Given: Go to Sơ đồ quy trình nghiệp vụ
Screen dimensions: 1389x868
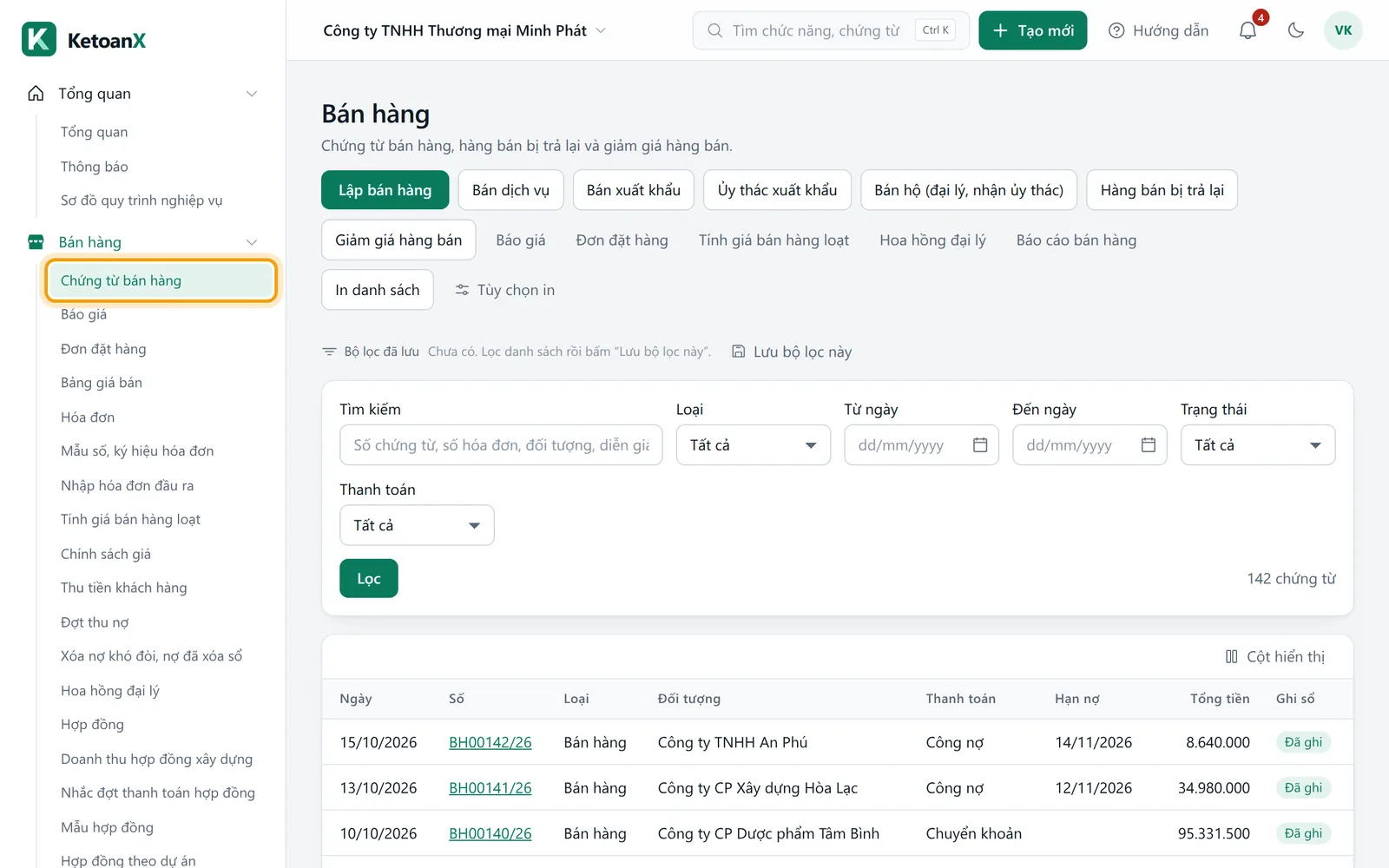Looking at the screenshot, I should pyautogui.click(x=142, y=201).
